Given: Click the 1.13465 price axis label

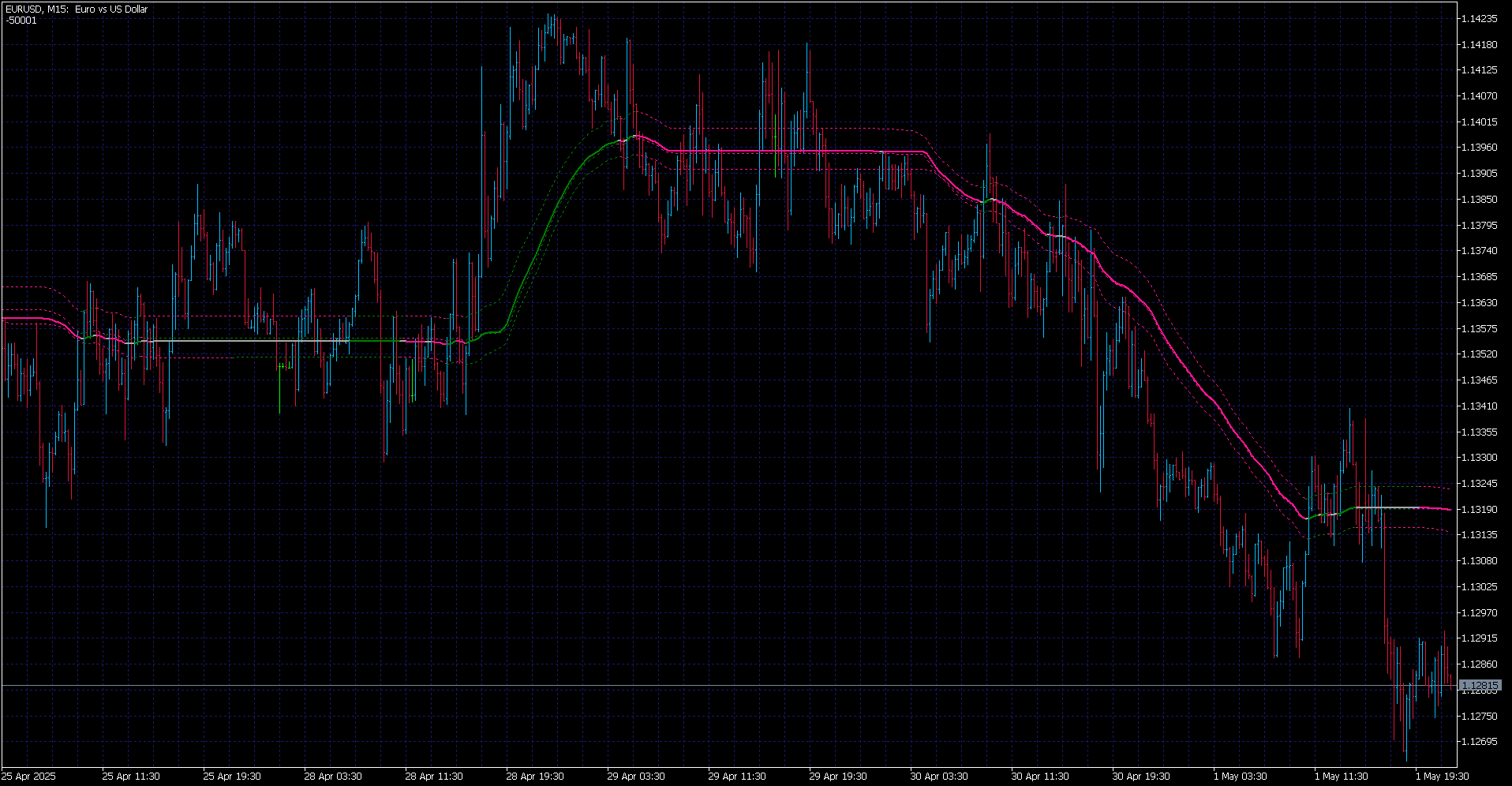Looking at the screenshot, I should pos(1479,380).
